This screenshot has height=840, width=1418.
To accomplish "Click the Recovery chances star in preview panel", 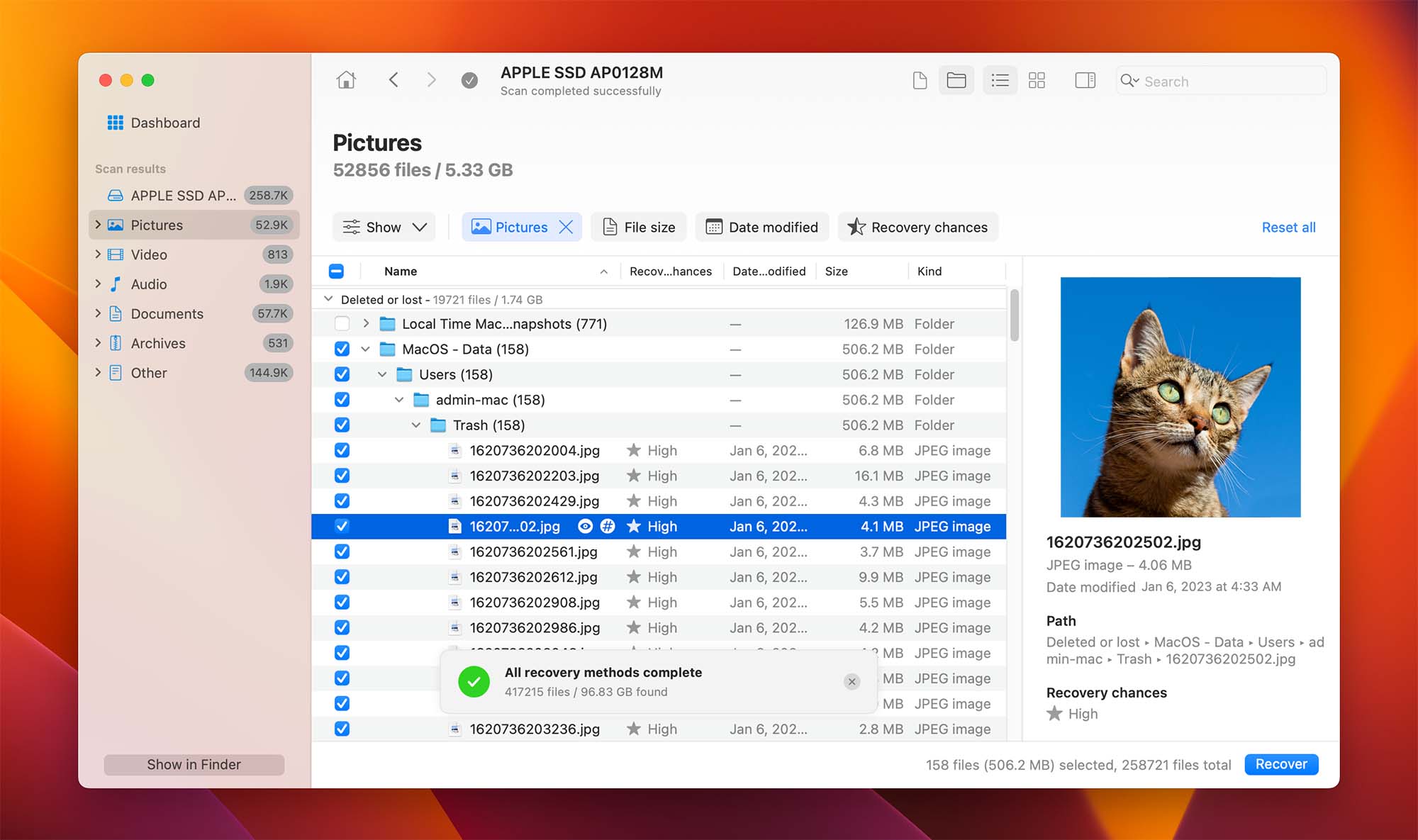I will (x=1054, y=714).
